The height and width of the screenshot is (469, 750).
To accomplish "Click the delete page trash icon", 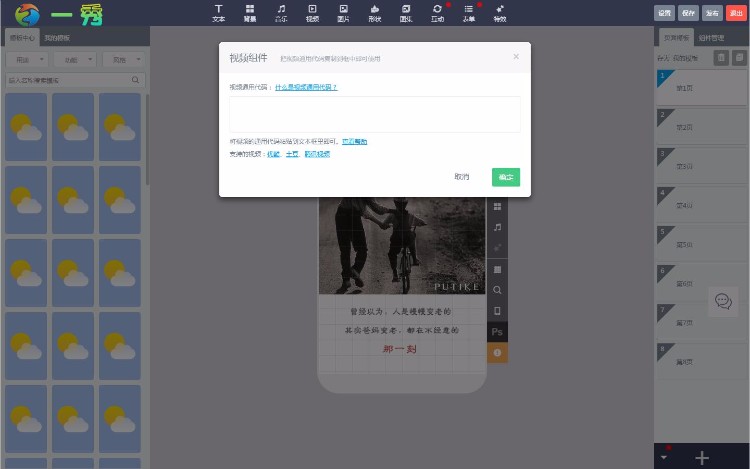I will click(721, 58).
